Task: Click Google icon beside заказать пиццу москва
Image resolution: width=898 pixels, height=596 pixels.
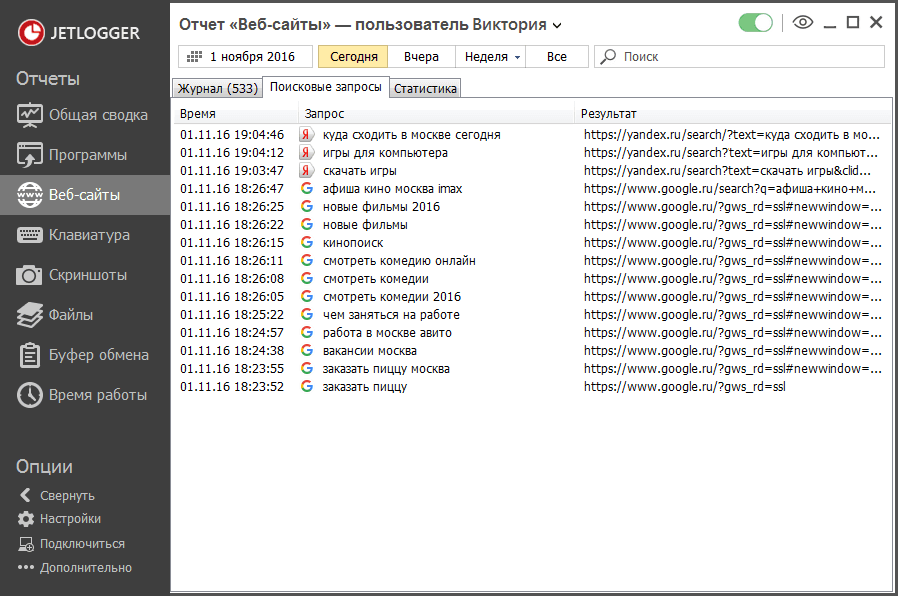Action: point(307,368)
